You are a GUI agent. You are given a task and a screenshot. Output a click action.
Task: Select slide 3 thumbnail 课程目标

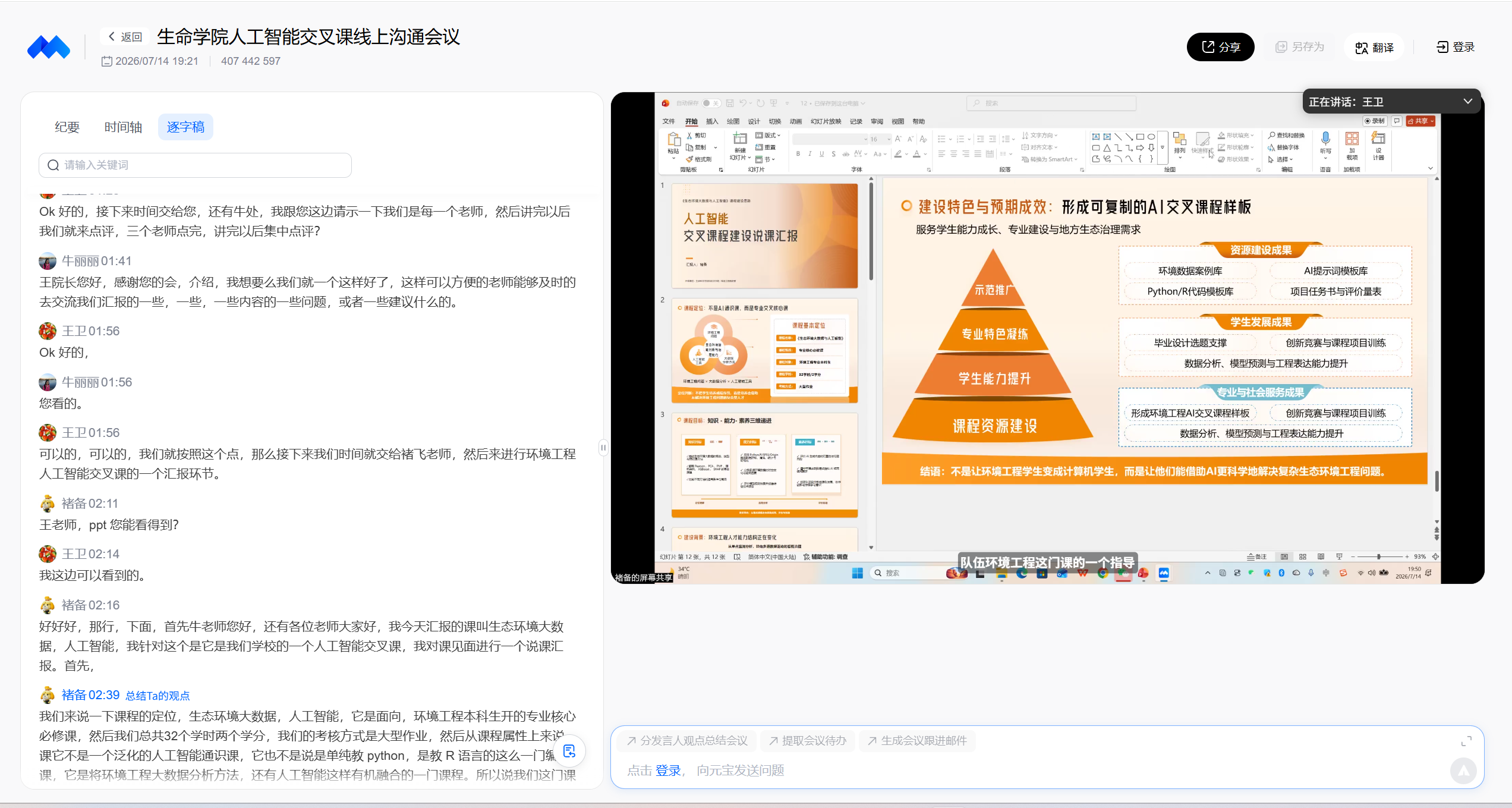click(x=764, y=465)
